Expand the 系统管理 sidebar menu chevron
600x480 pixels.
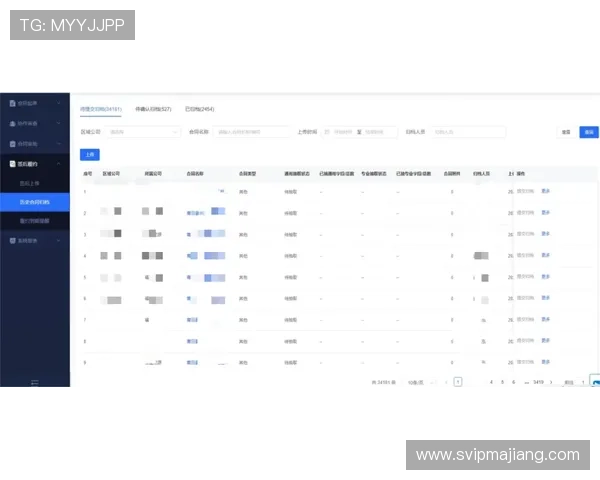pyautogui.click(x=59, y=240)
